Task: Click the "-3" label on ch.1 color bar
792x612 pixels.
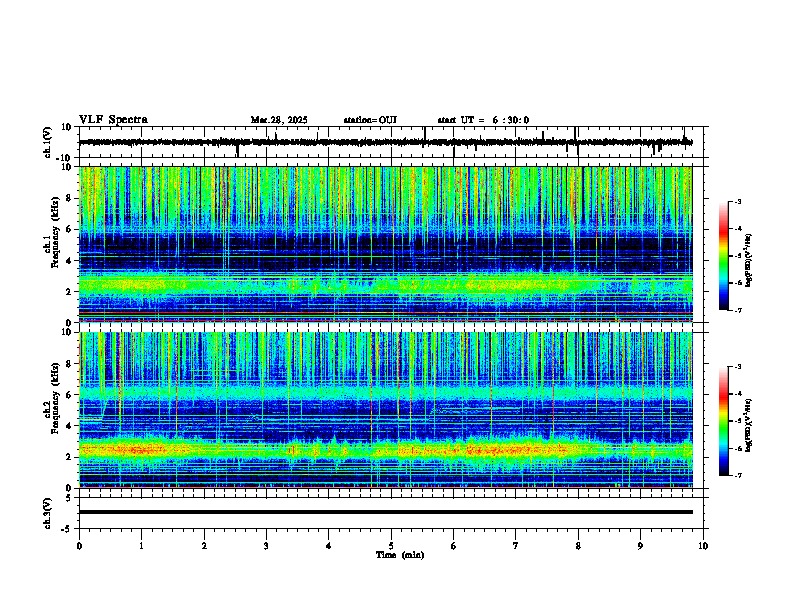Action: [x=738, y=201]
